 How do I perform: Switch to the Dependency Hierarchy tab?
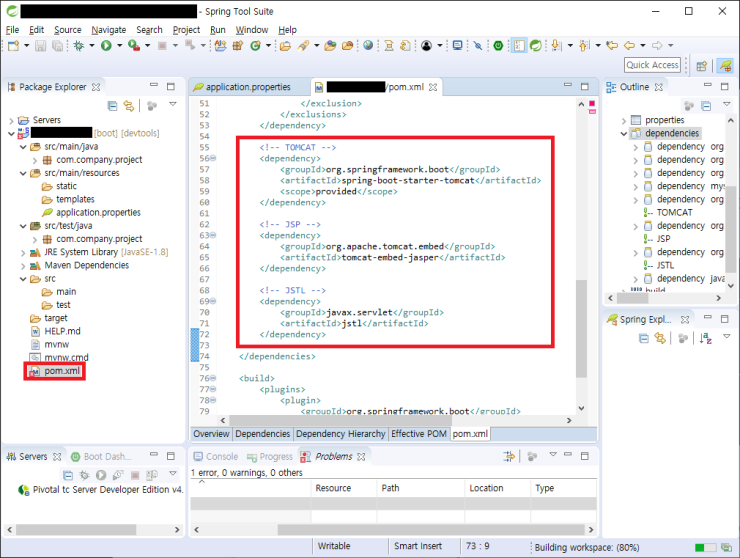(x=340, y=434)
